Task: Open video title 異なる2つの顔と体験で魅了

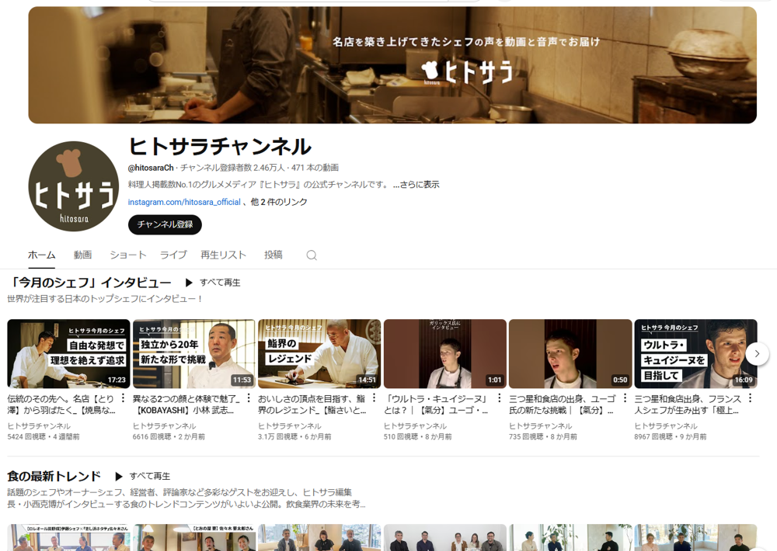Action: (x=187, y=404)
